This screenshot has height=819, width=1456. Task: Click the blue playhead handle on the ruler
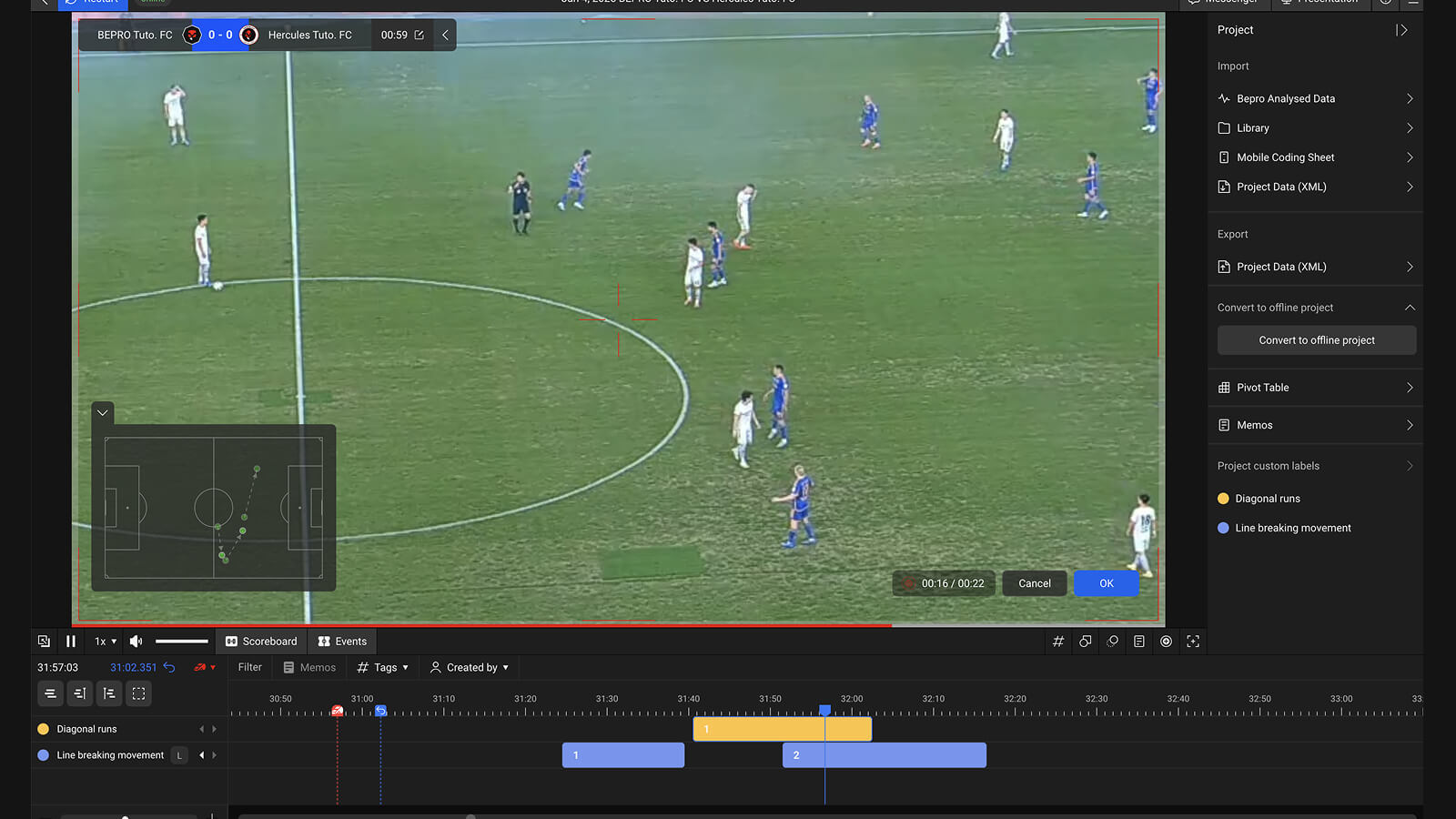pyautogui.click(x=824, y=710)
